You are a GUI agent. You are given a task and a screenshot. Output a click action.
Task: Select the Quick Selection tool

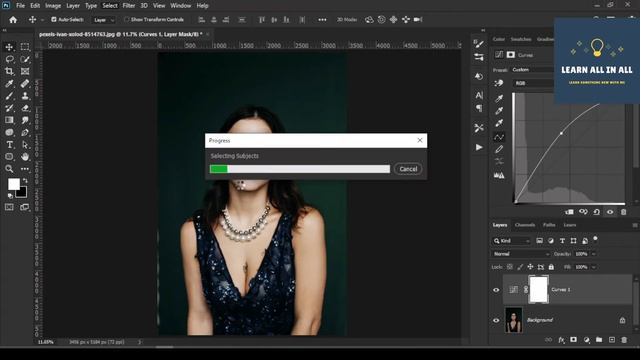tap(25, 59)
